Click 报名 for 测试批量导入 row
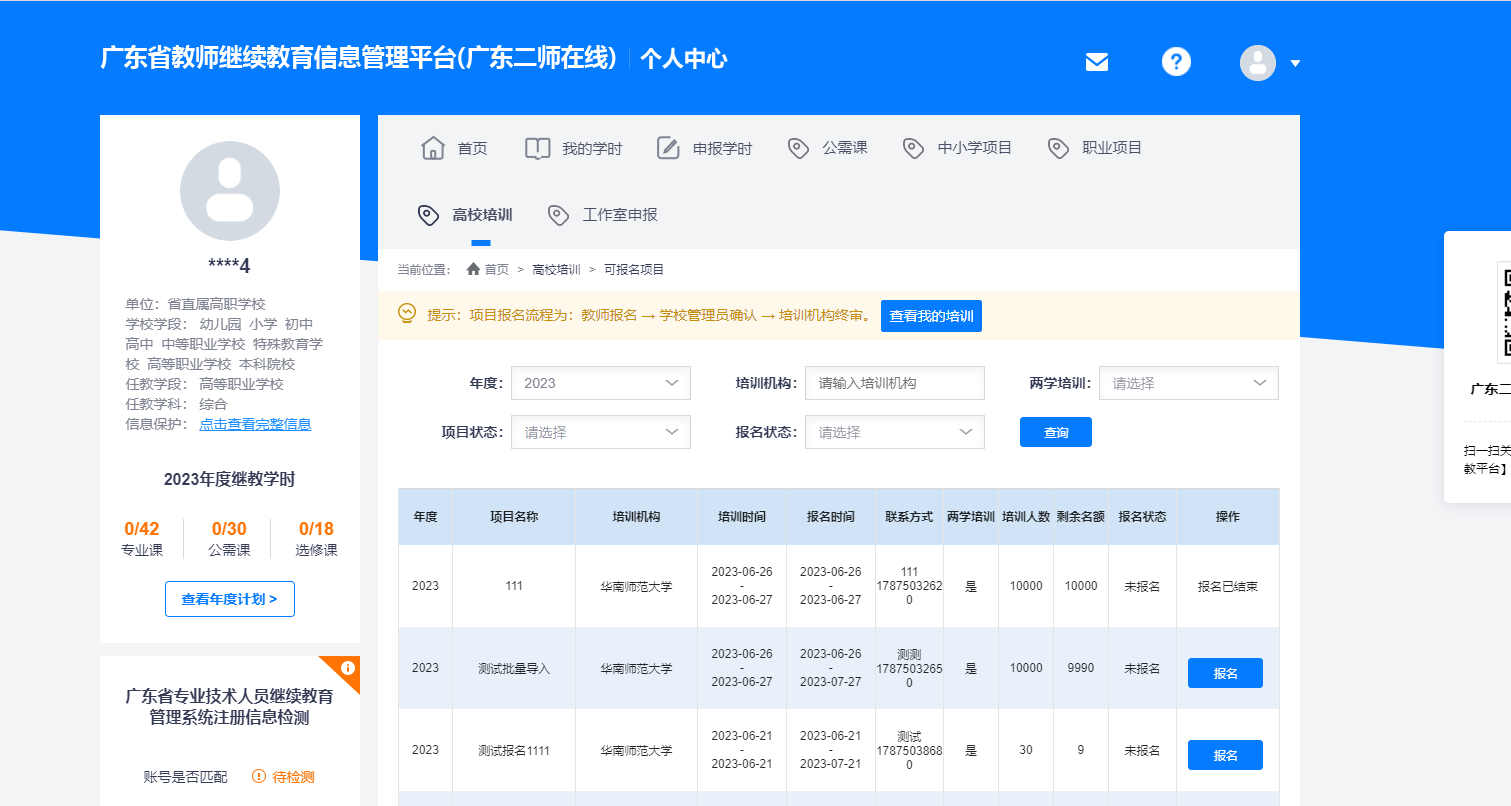The height and width of the screenshot is (806, 1511). [x=1225, y=673]
